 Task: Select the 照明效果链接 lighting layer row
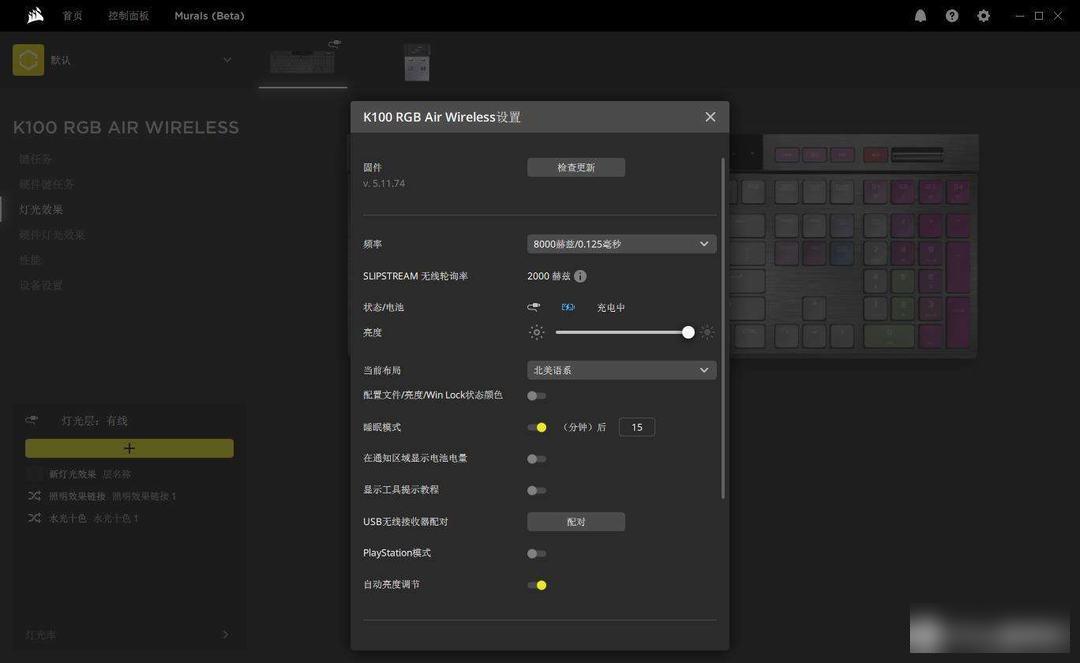(x=129, y=496)
